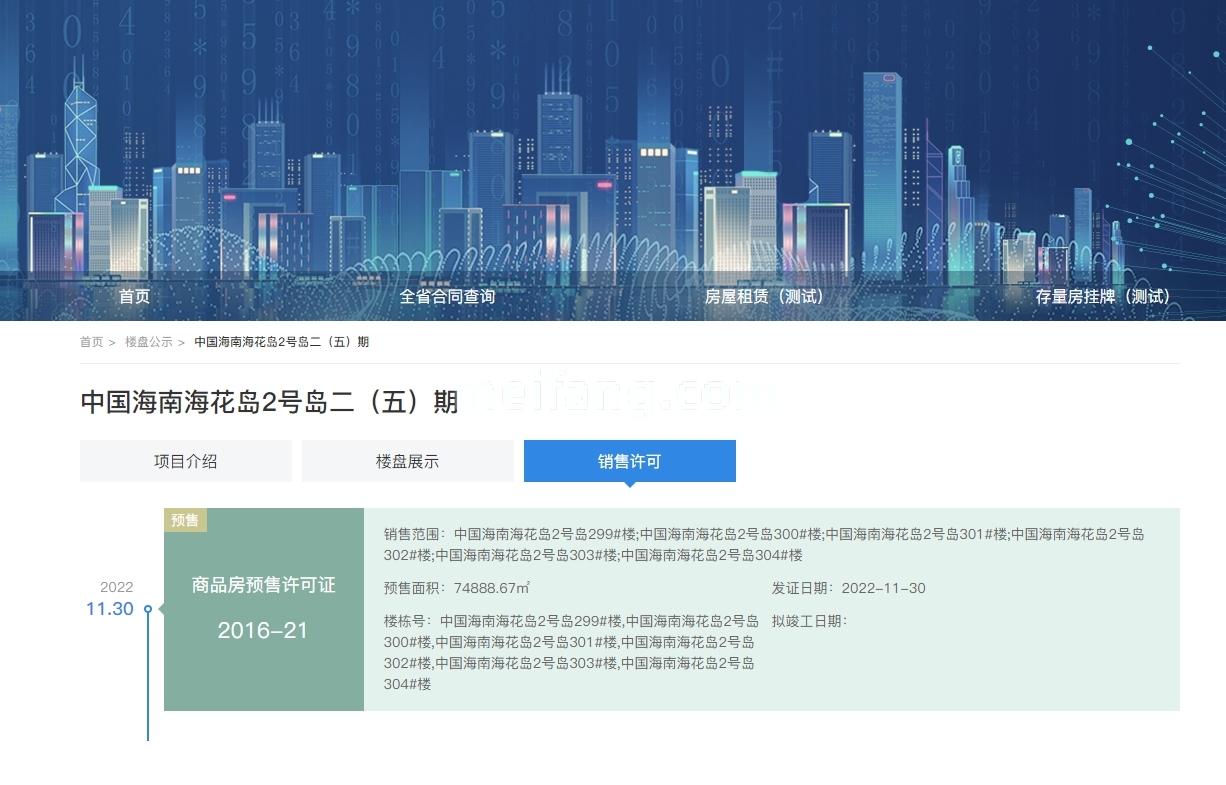The height and width of the screenshot is (785, 1226).
Task: Click the permit number 2016-21
Action: (x=263, y=631)
